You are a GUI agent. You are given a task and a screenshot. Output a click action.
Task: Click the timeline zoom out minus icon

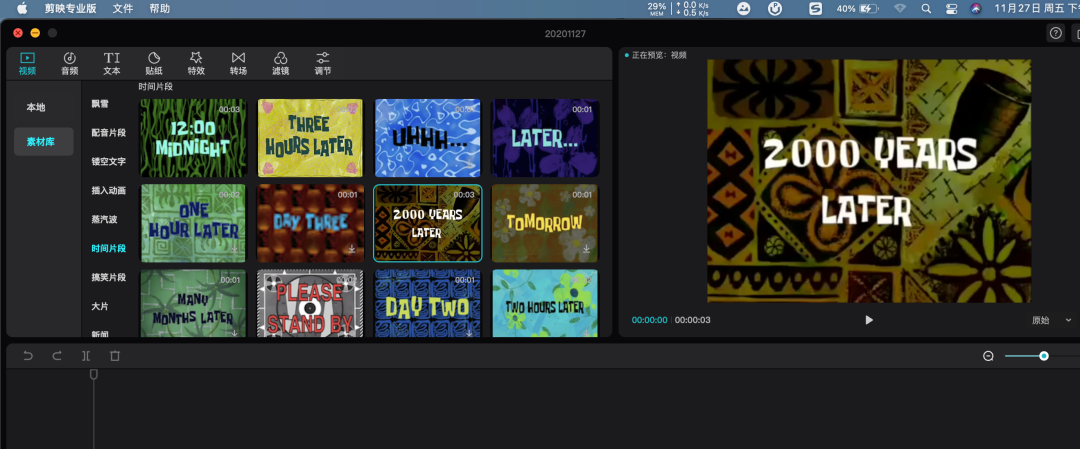988,356
